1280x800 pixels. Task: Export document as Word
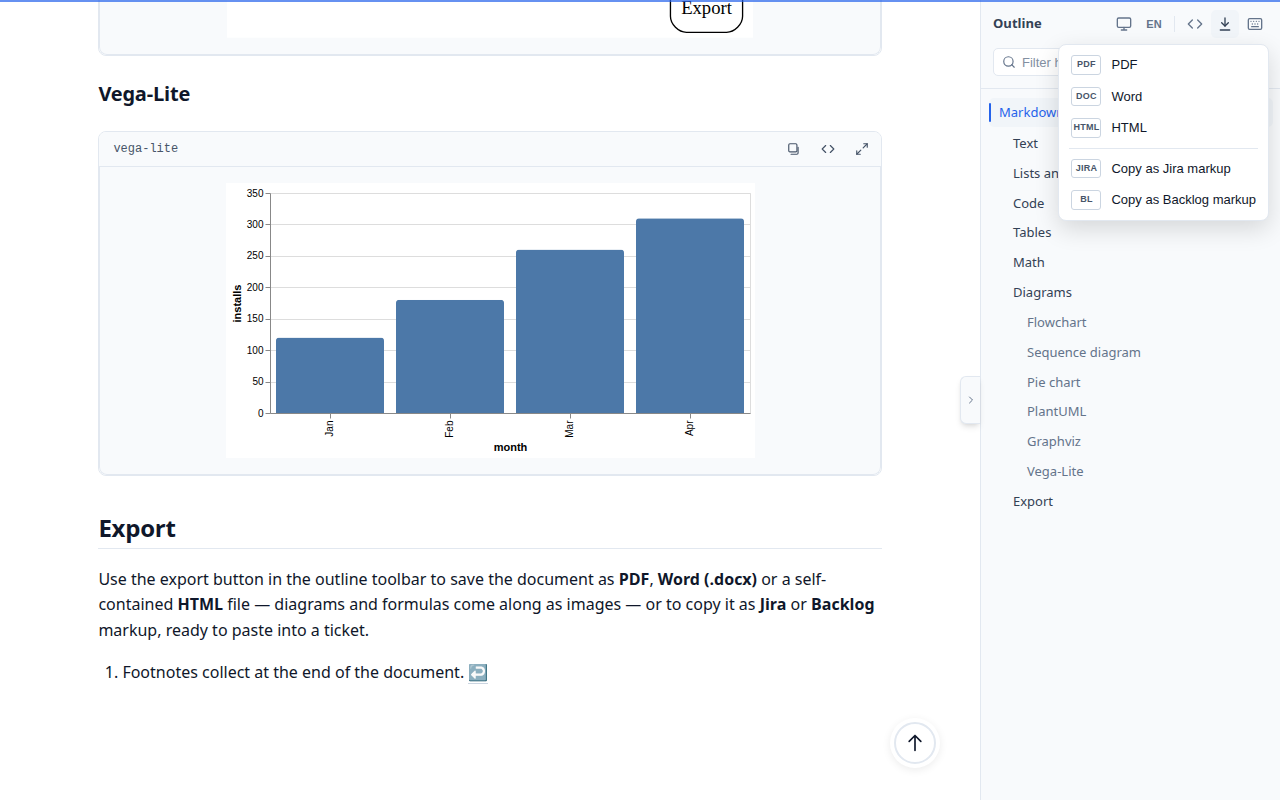(1163, 96)
